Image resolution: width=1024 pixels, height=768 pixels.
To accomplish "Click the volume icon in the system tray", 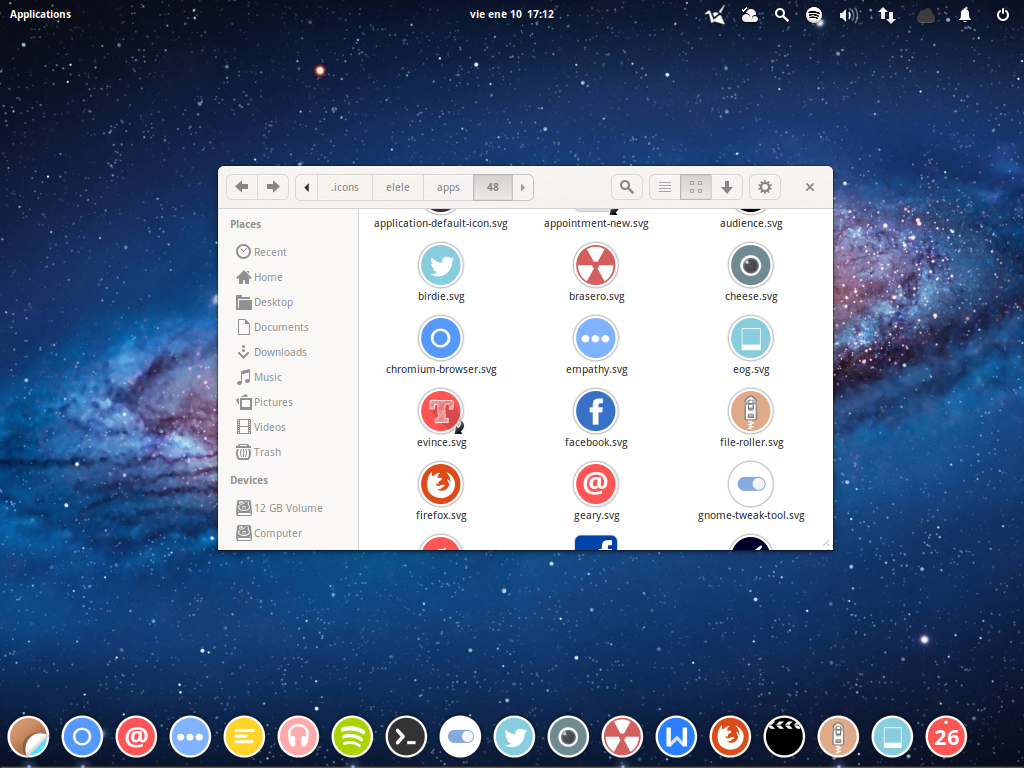I will [848, 14].
